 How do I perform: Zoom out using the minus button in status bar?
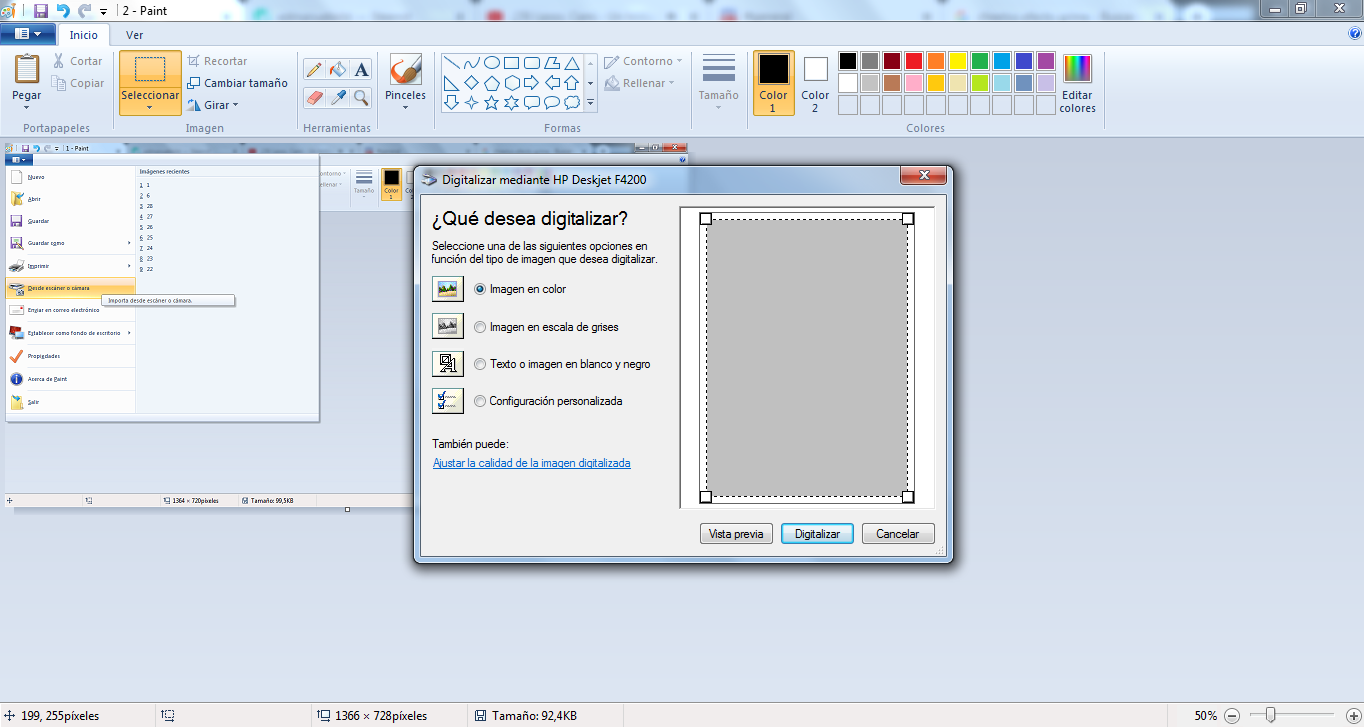point(1232,716)
